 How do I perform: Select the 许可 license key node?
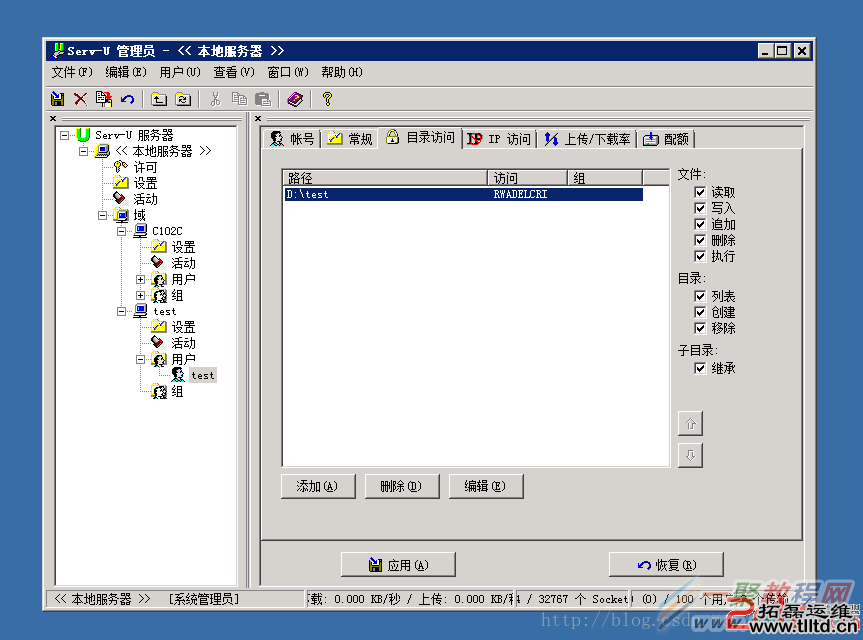coord(121,167)
